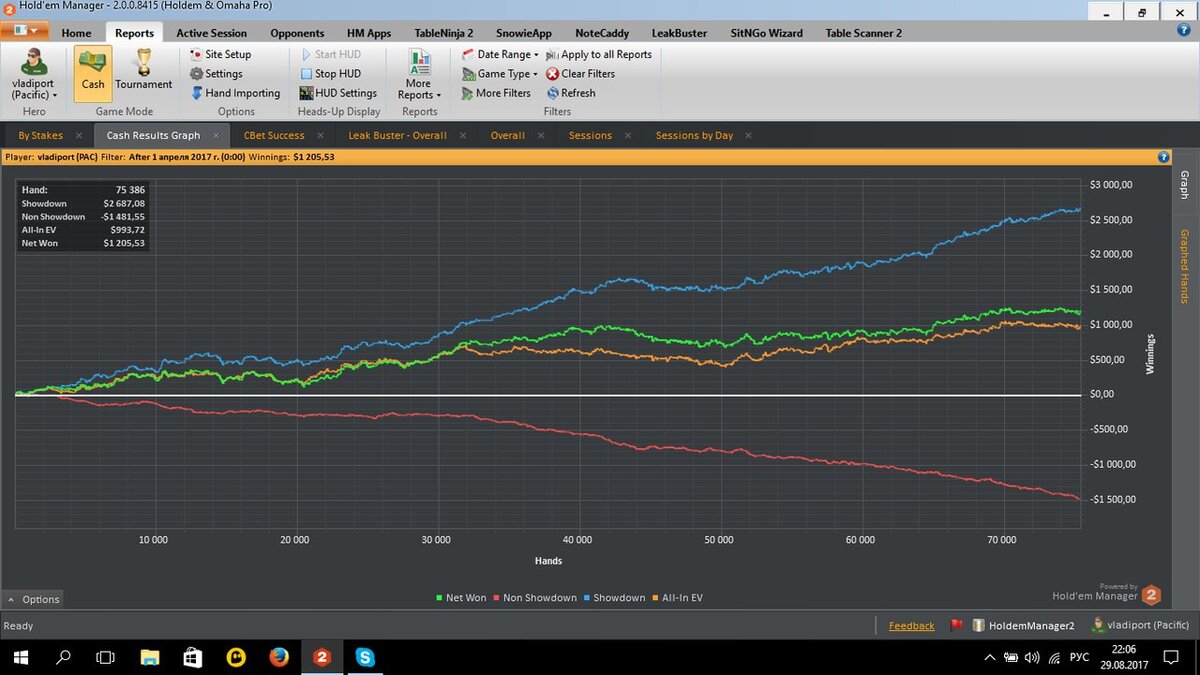The height and width of the screenshot is (675, 1200).
Task: Expand the Date Range filter
Action: [500, 54]
